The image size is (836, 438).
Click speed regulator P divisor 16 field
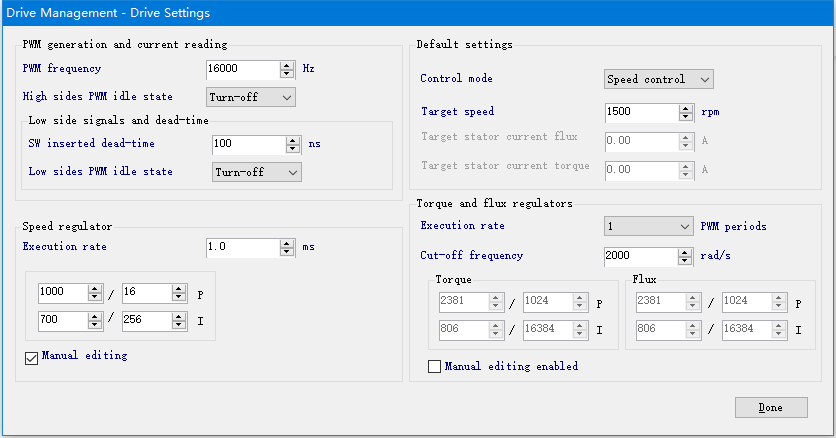pyautogui.click(x=147, y=293)
